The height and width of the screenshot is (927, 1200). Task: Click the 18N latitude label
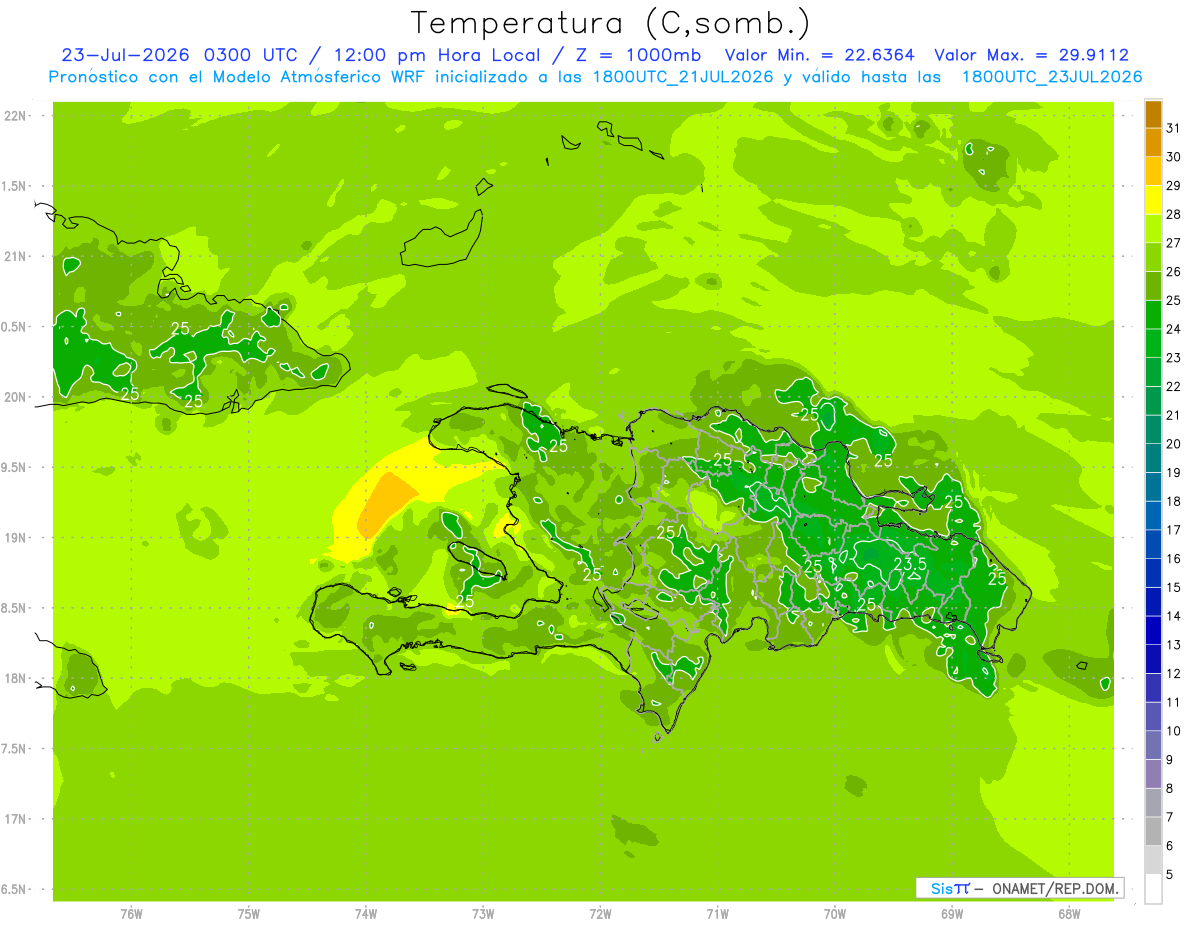point(14,678)
